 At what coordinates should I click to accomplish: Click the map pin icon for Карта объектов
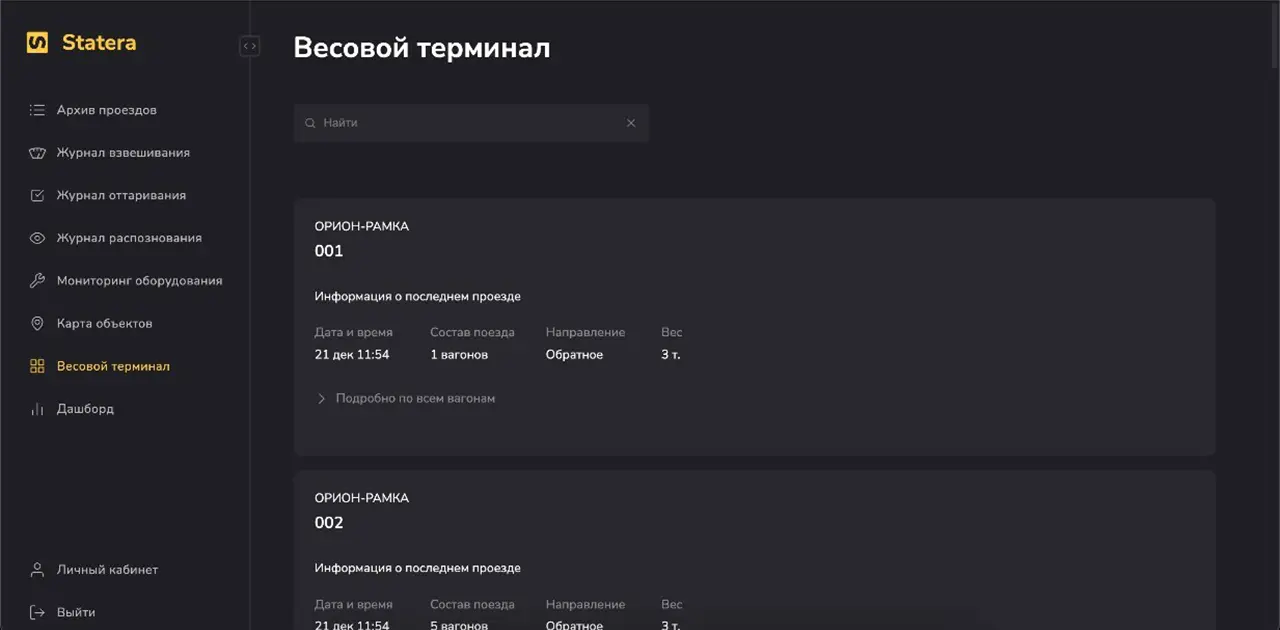click(x=36, y=323)
